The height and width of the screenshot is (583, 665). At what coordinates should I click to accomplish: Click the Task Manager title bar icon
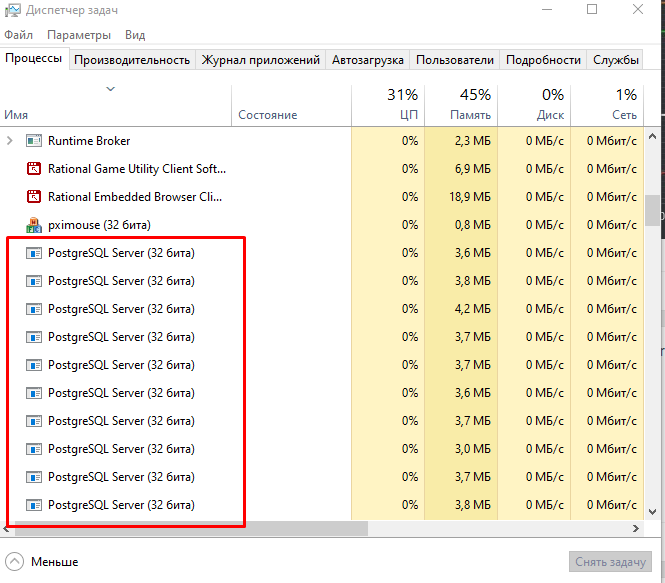pos(12,10)
